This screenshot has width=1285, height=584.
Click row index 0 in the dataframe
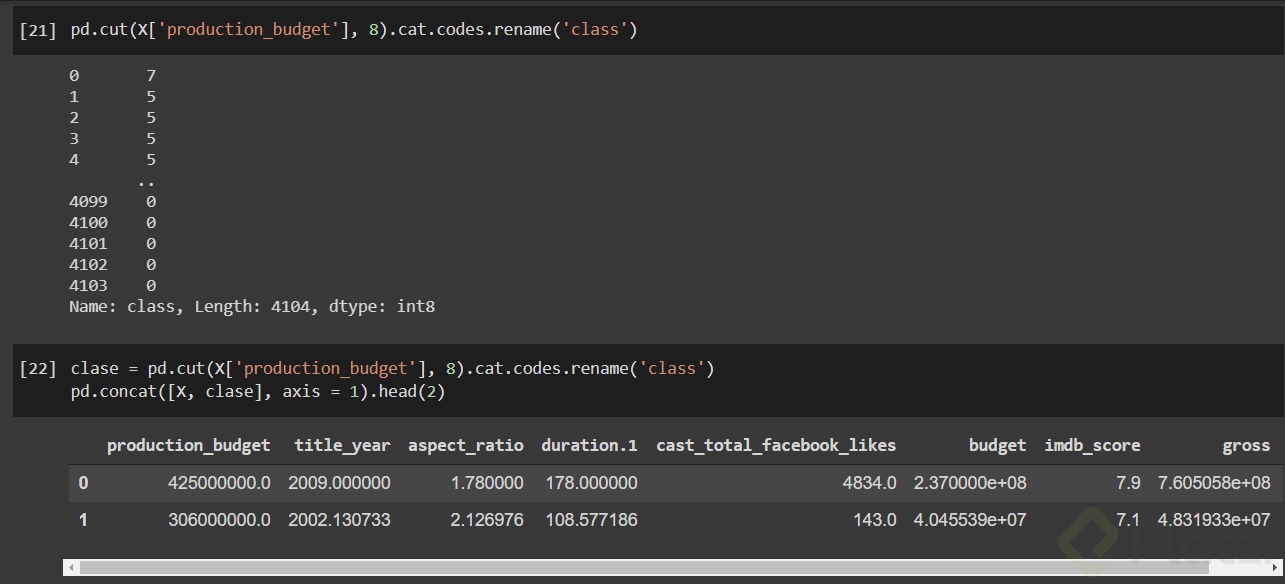coord(83,483)
